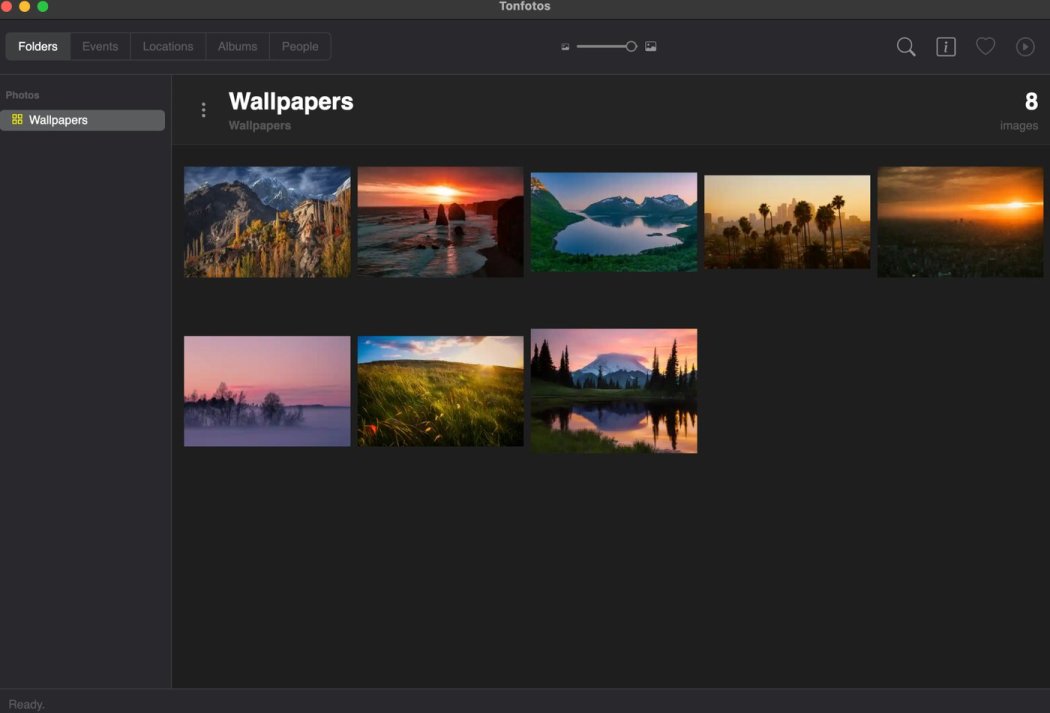Click the Ready status text

[26, 704]
